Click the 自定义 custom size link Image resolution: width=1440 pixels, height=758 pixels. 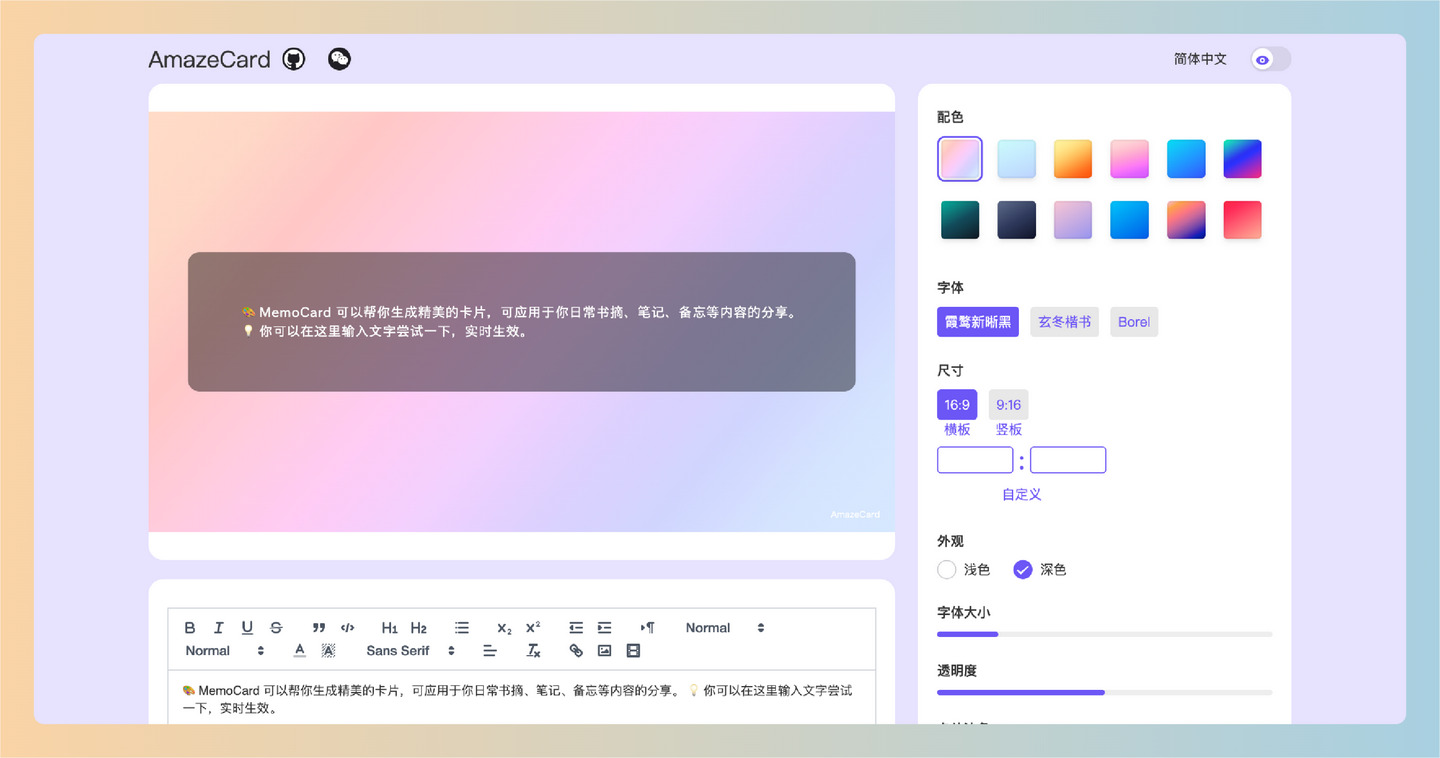(1022, 494)
